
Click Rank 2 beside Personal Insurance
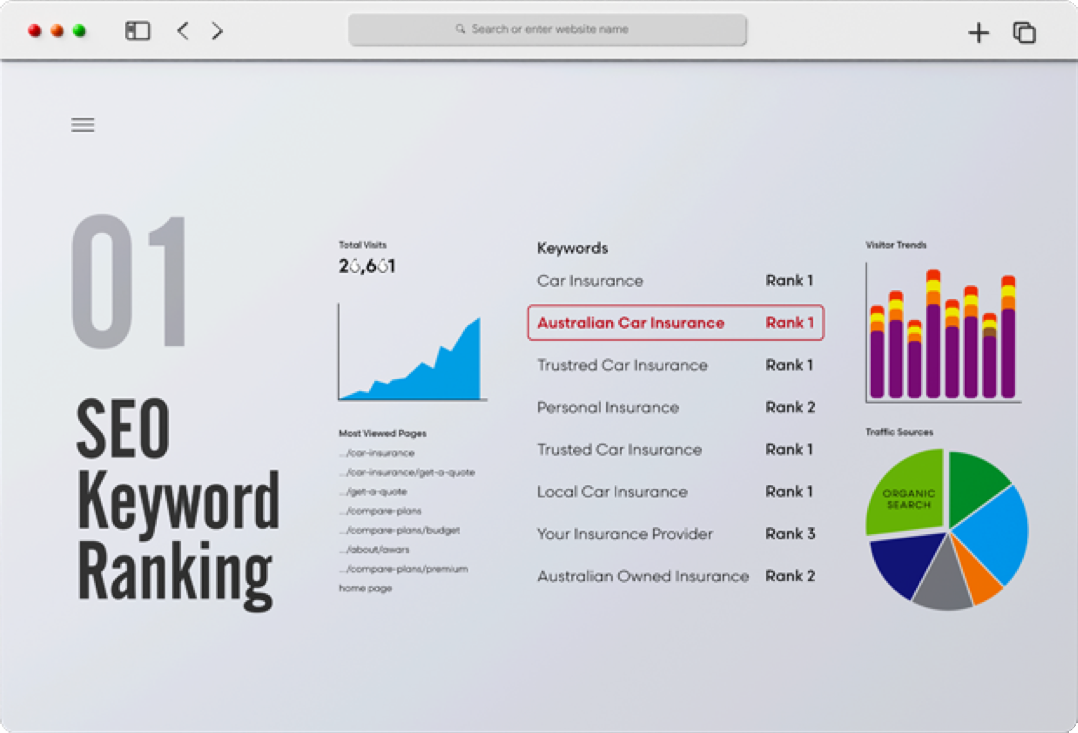pos(790,407)
